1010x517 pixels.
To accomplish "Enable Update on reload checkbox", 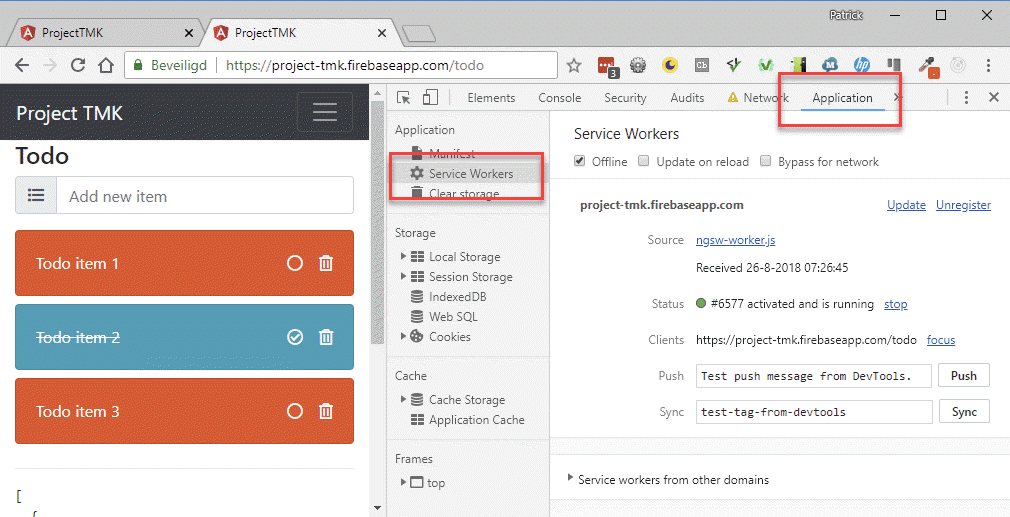I will [x=645, y=161].
